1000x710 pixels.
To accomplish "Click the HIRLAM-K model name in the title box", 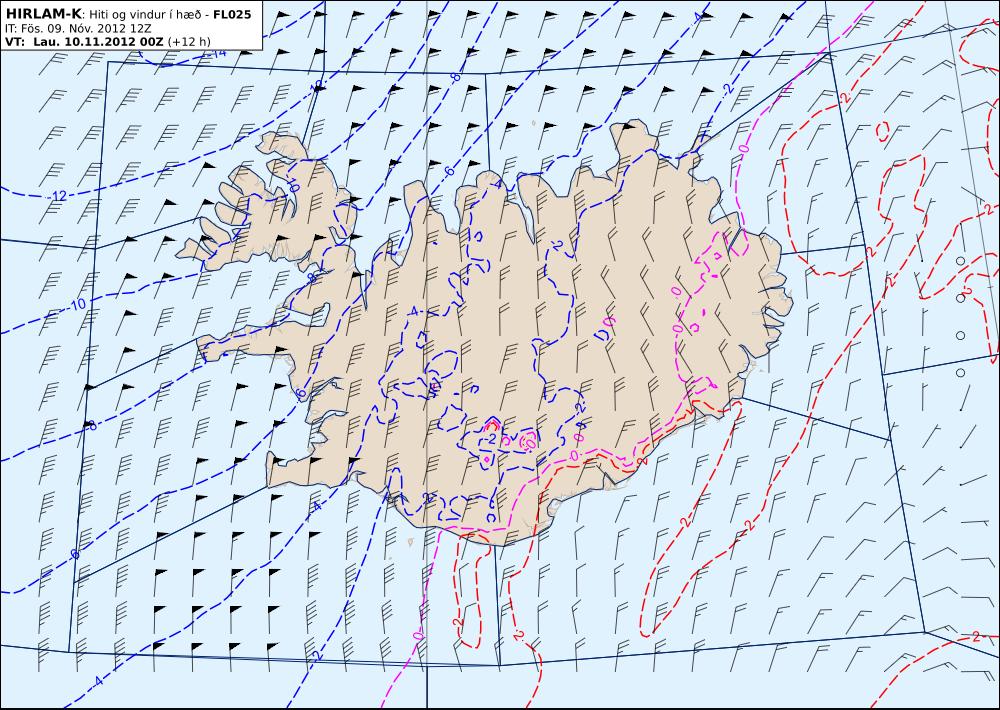I will click(x=42, y=15).
